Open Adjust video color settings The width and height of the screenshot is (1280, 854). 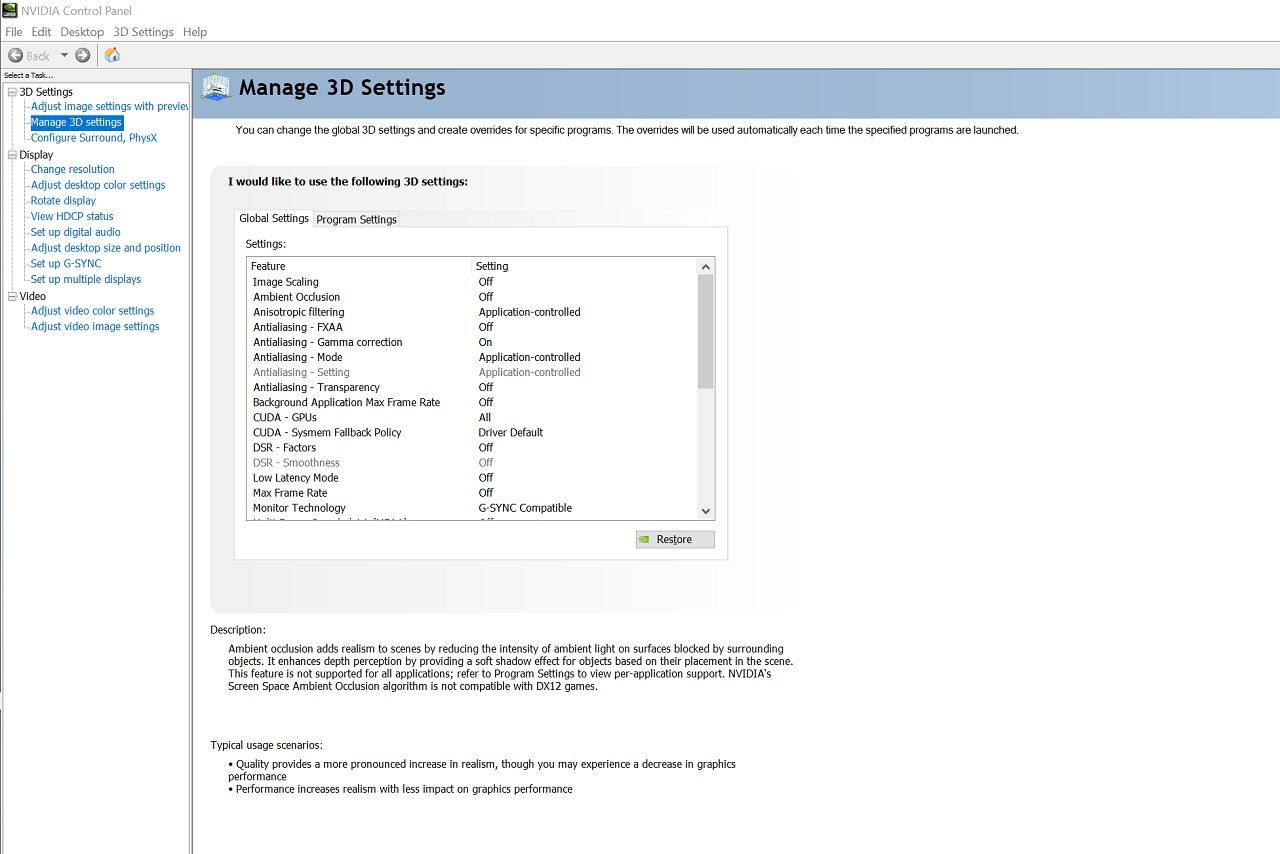pos(93,311)
